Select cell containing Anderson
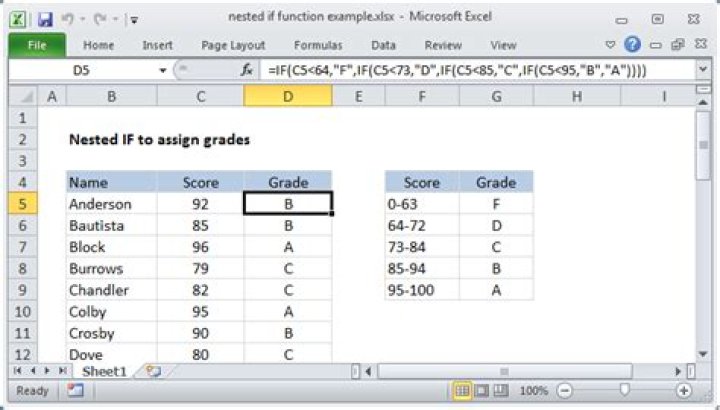The width and height of the screenshot is (720, 410). click(112, 204)
